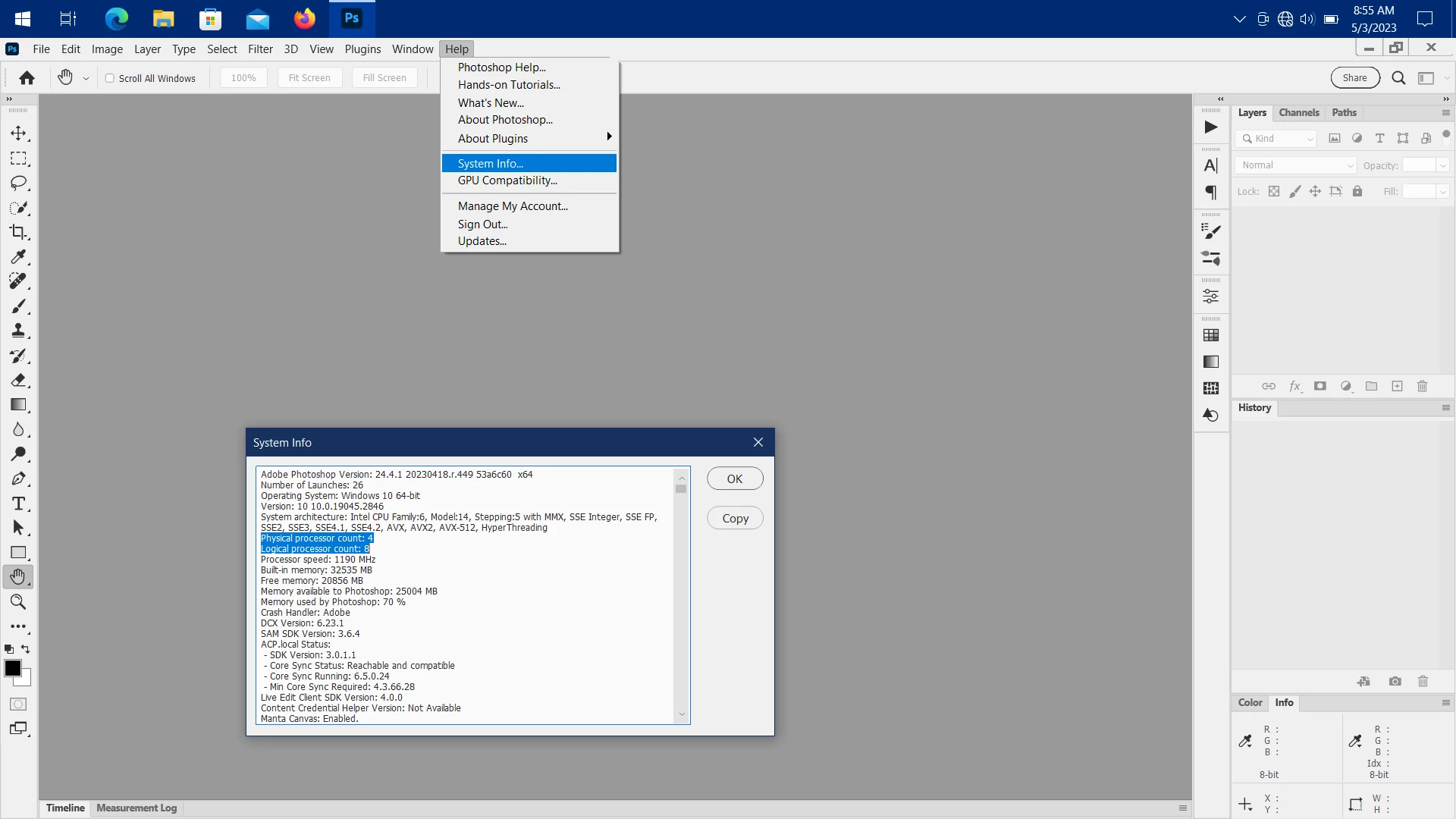Screen dimensions: 1456x819
Task: Click OK in System Info dialog
Action: 734,479
